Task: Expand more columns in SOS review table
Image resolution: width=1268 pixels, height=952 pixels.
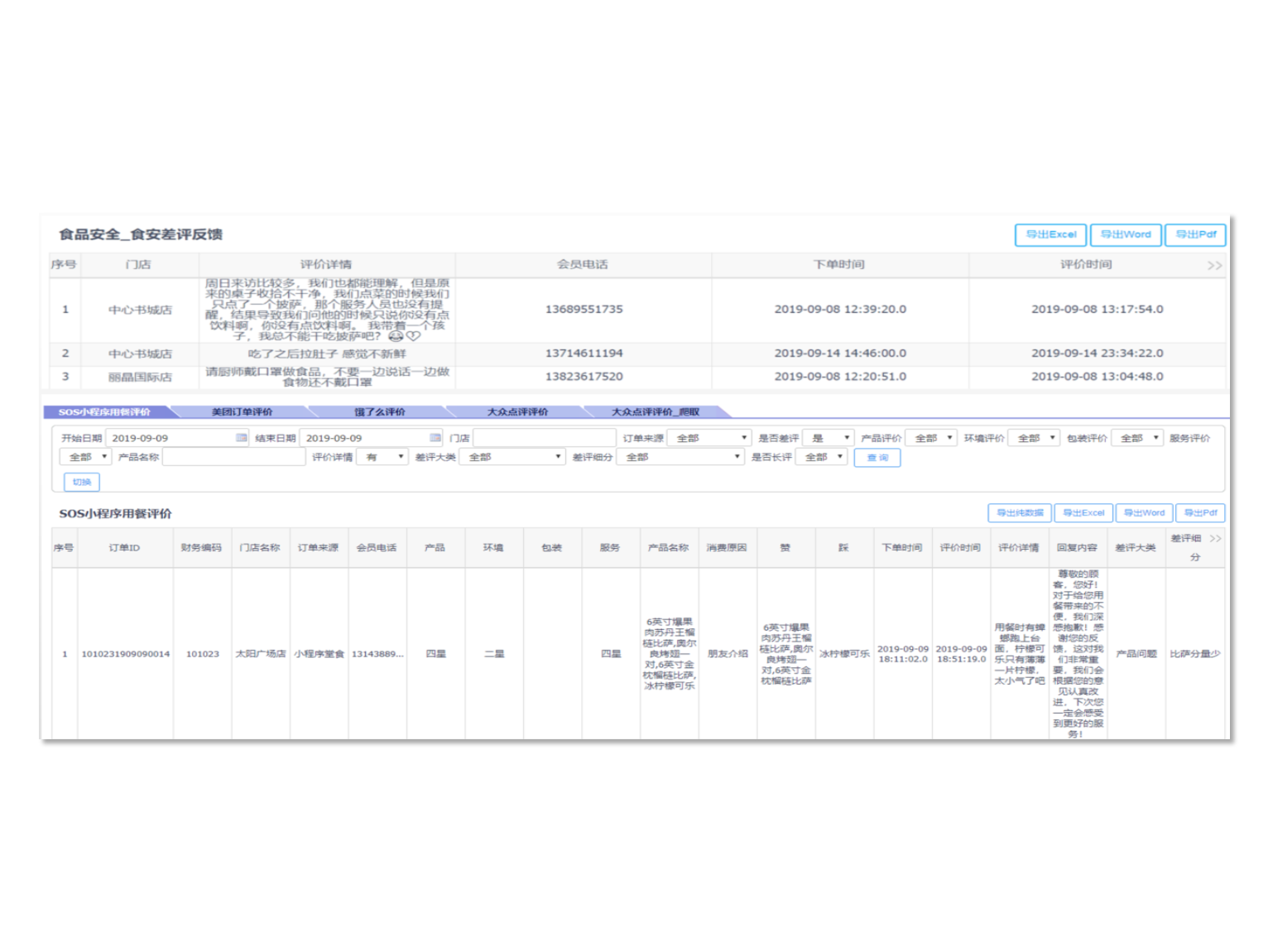Action: [x=1215, y=539]
